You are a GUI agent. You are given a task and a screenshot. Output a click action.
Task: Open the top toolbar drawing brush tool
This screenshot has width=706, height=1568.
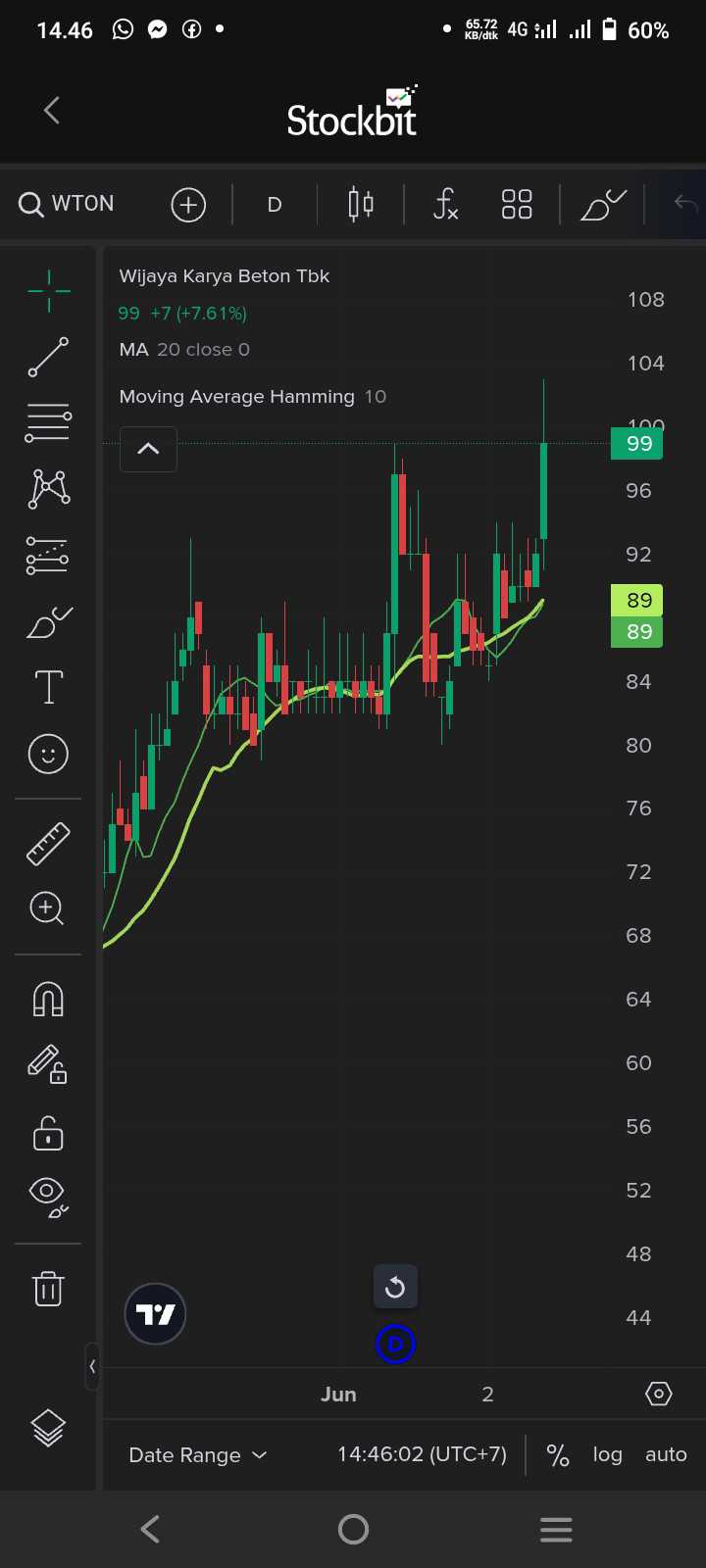[603, 205]
